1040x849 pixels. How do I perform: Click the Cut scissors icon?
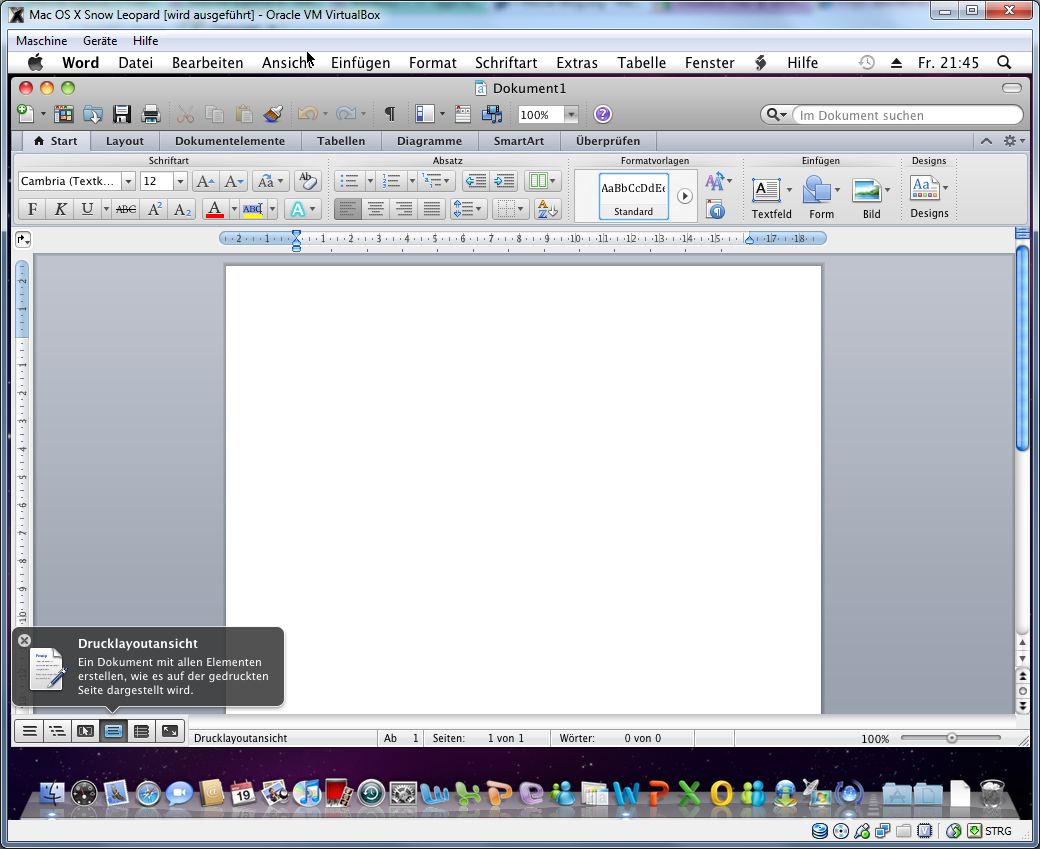(186, 114)
